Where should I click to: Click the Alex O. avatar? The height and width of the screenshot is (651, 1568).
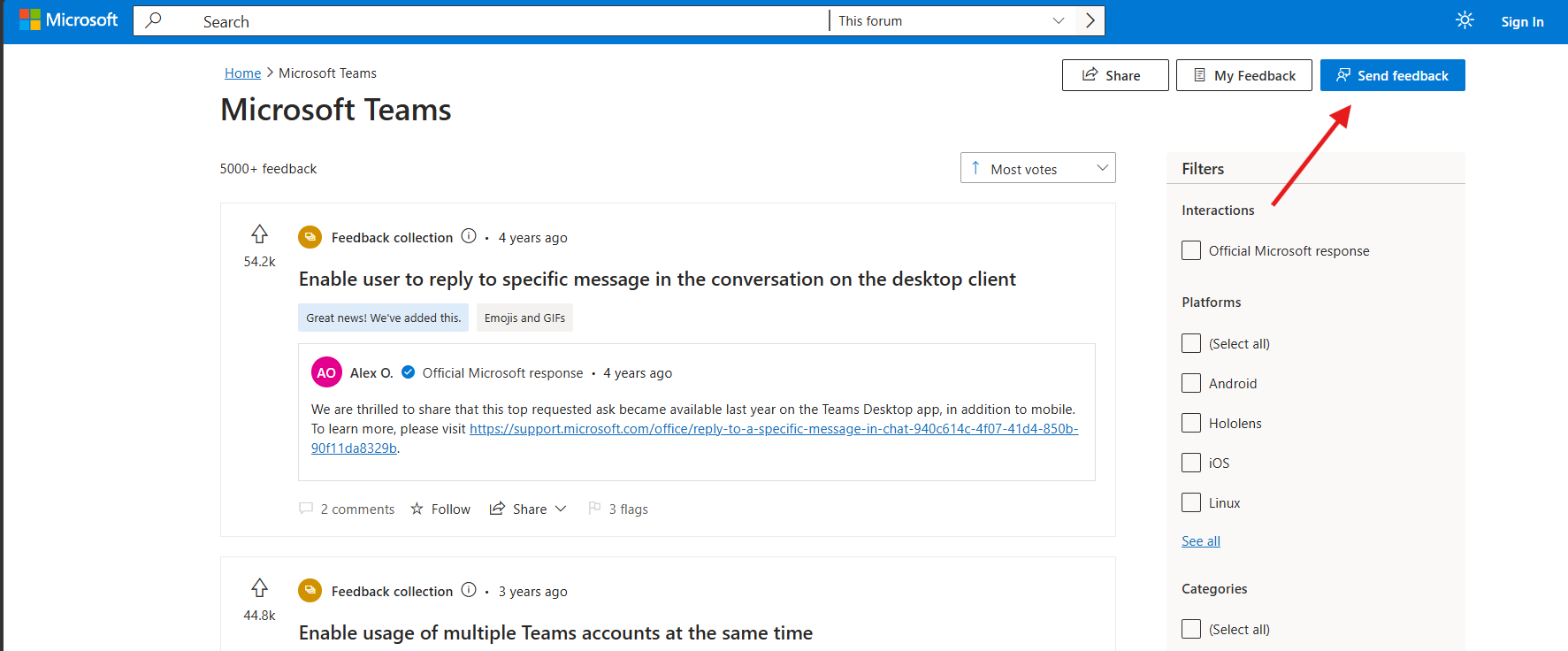[x=326, y=372]
